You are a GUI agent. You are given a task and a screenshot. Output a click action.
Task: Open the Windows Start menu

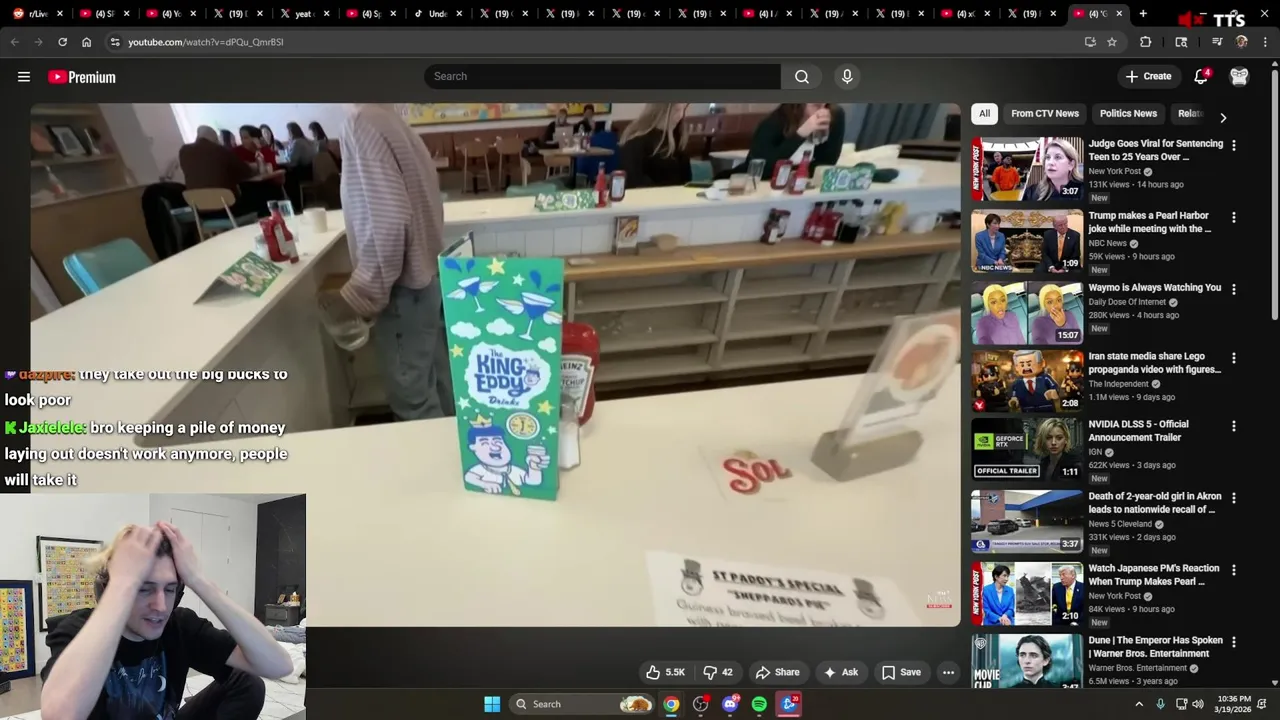click(x=492, y=704)
